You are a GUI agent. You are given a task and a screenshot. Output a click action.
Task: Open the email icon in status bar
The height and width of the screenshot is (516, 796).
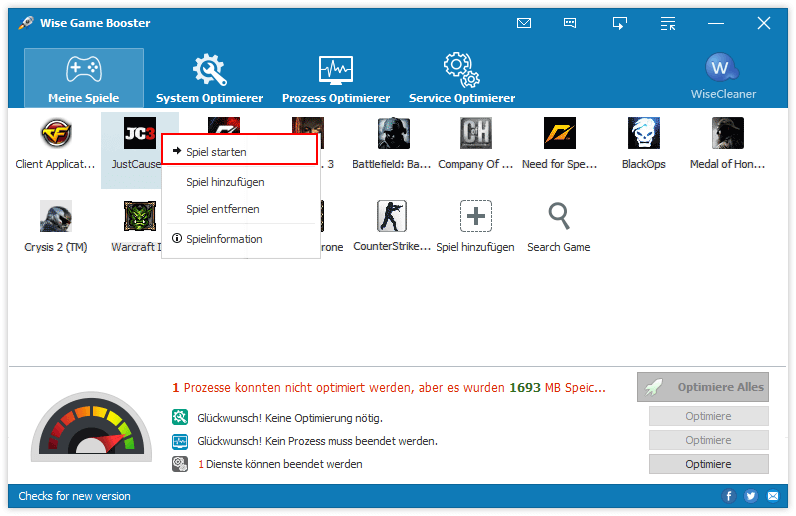[x=773, y=496]
